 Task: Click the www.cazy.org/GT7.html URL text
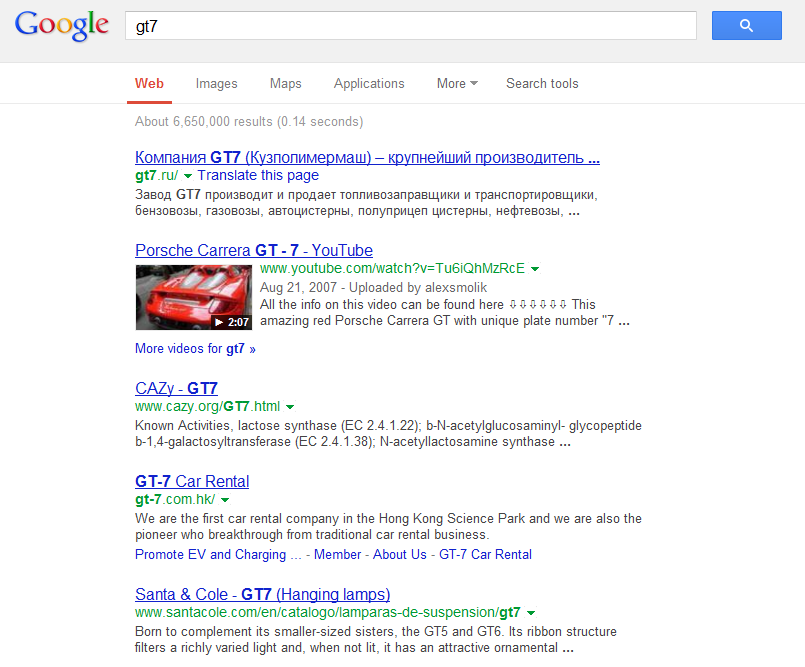click(207, 406)
